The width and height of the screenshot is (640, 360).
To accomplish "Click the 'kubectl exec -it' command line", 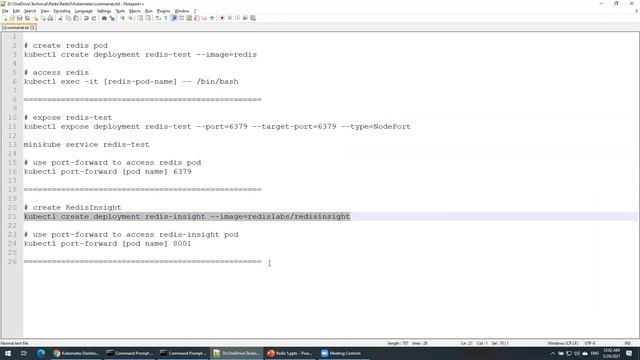I will pos(131,82).
